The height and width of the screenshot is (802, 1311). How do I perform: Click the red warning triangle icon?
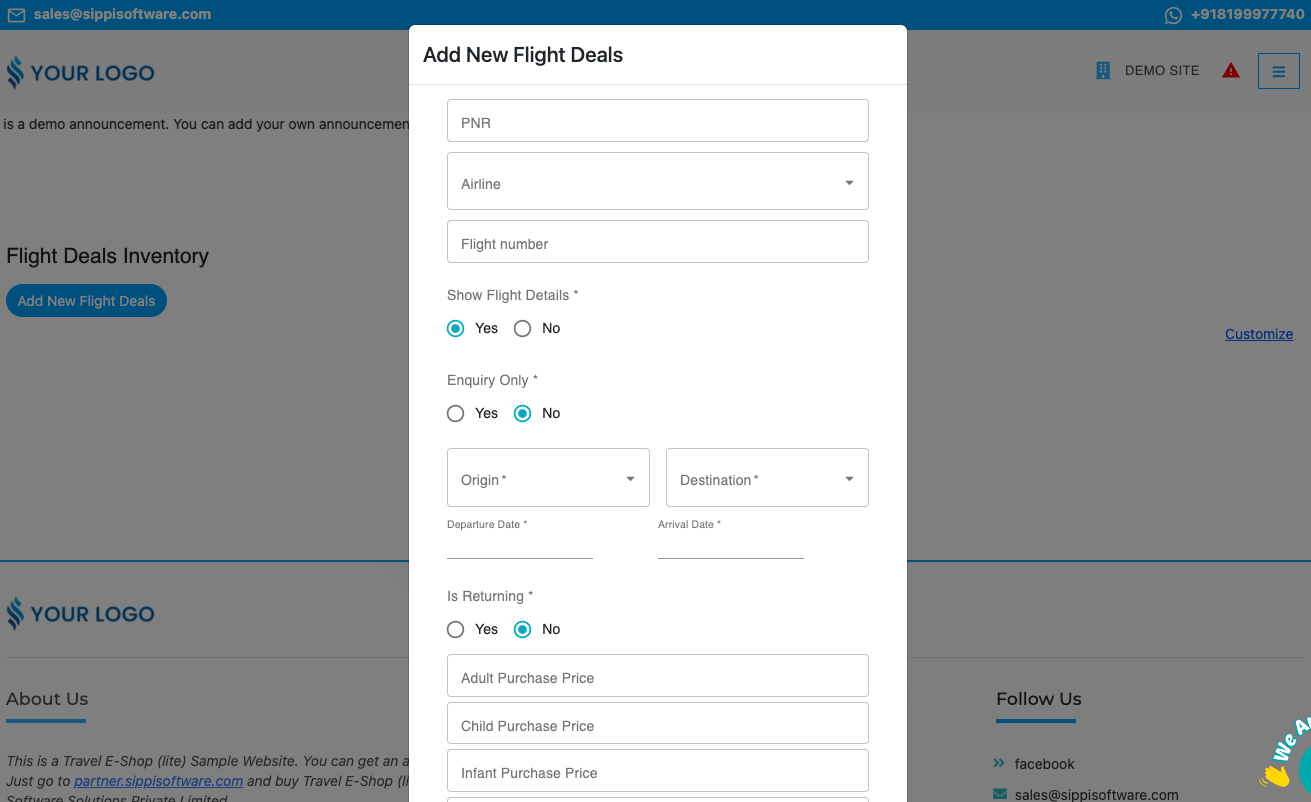click(1231, 70)
